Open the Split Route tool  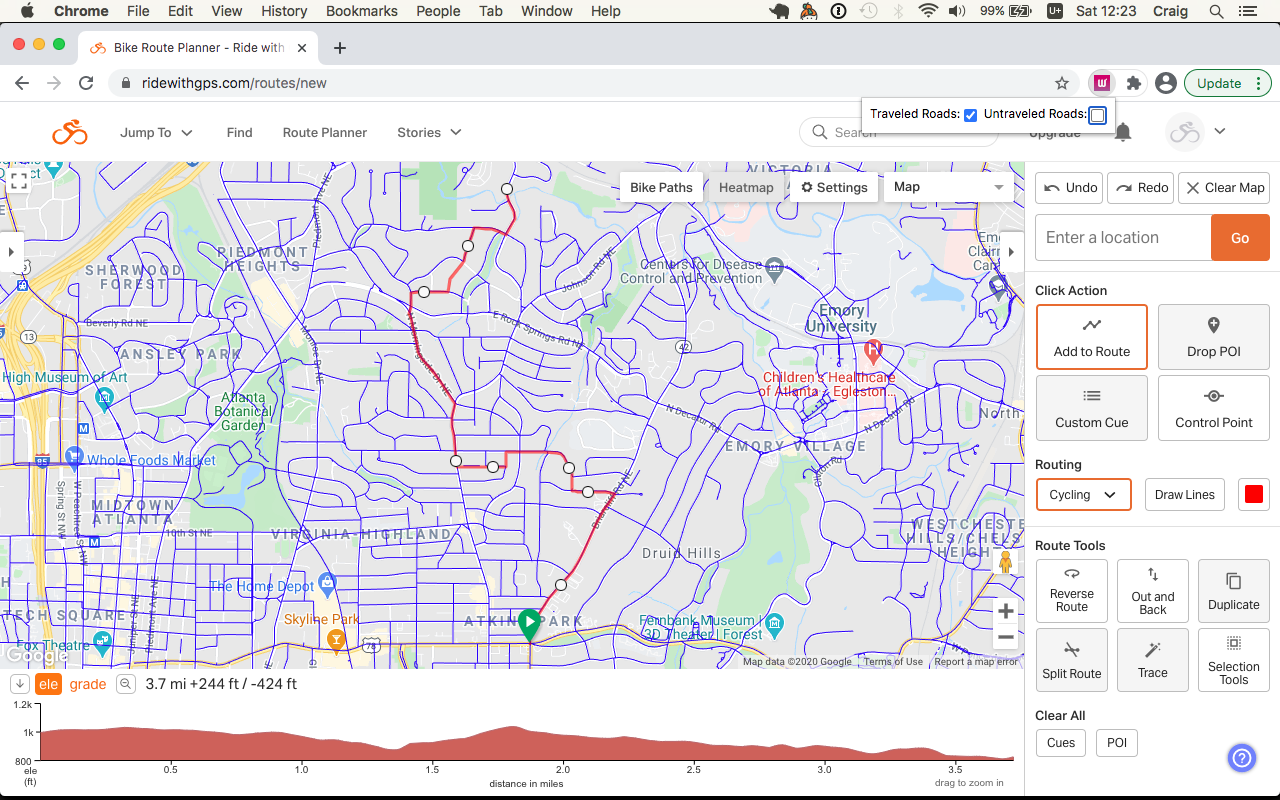pyautogui.click(x=1071, y=660)
